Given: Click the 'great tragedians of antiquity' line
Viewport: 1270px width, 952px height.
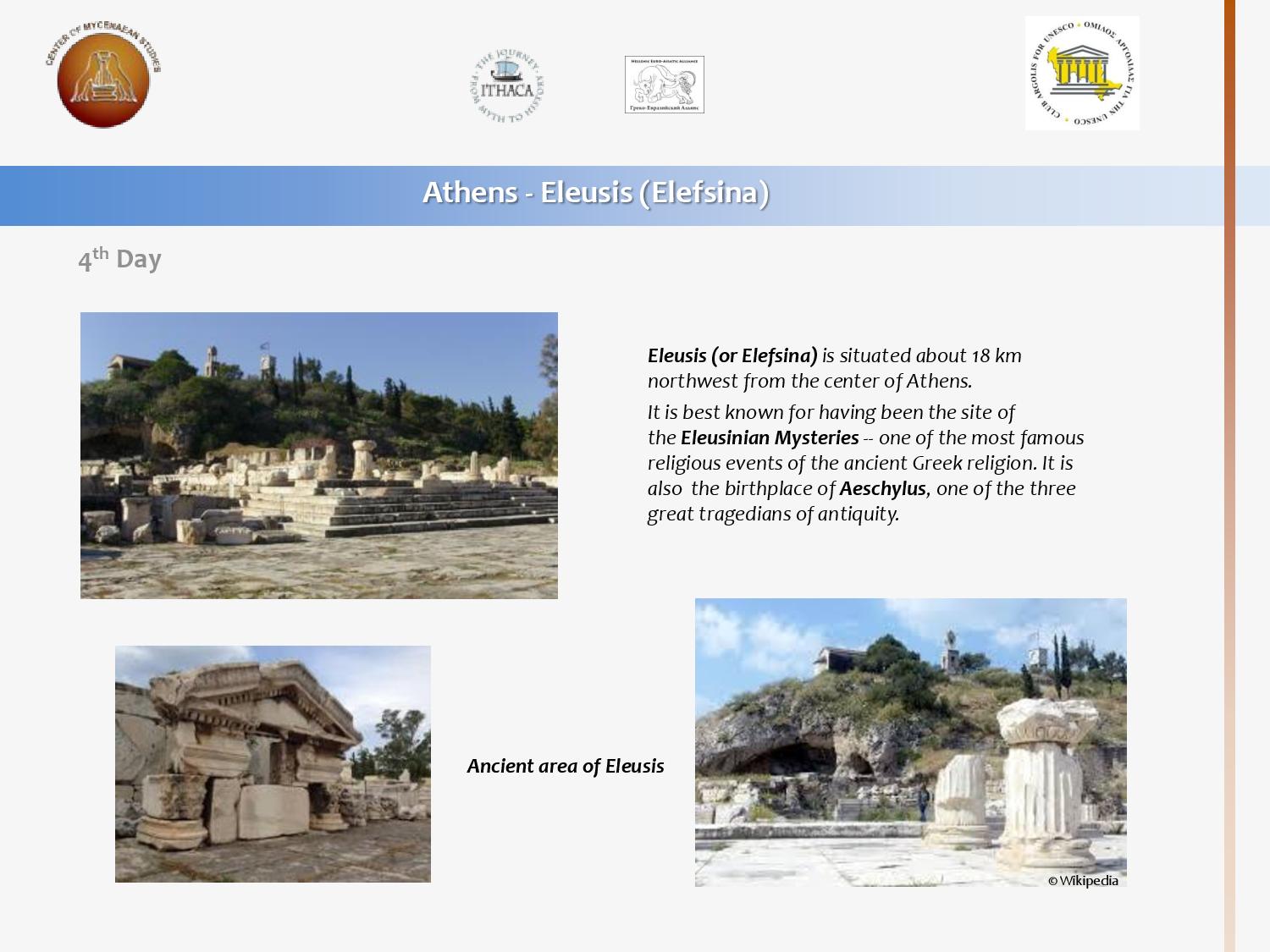Looking at the screenshot, I should coord(772,514).
